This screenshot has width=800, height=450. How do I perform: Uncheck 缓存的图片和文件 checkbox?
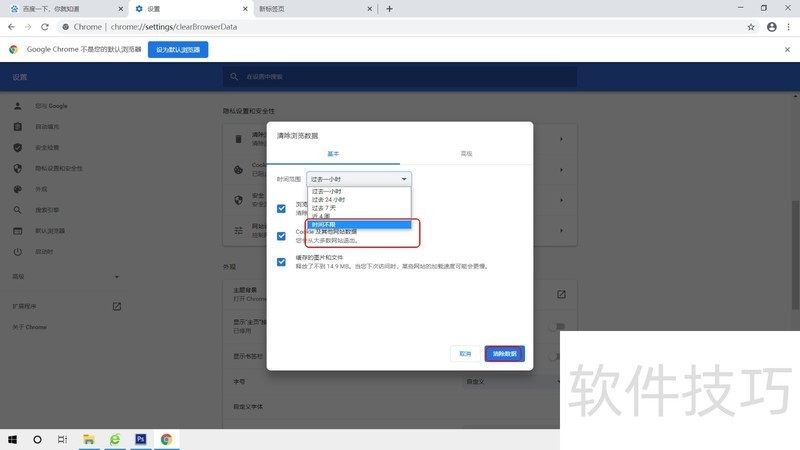pos(281,262)
